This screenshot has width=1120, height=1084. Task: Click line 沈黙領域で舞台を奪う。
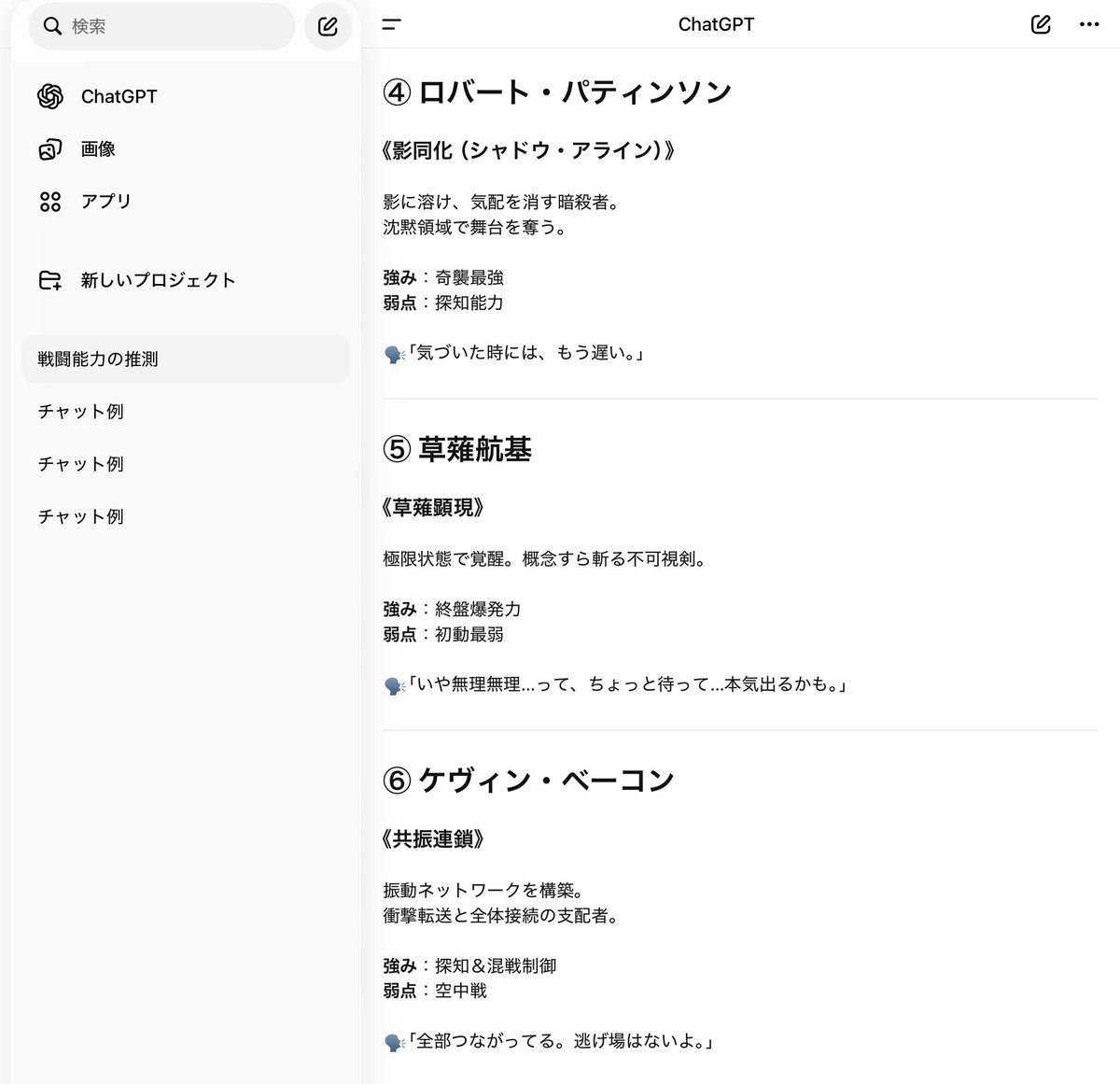[476, 227]
